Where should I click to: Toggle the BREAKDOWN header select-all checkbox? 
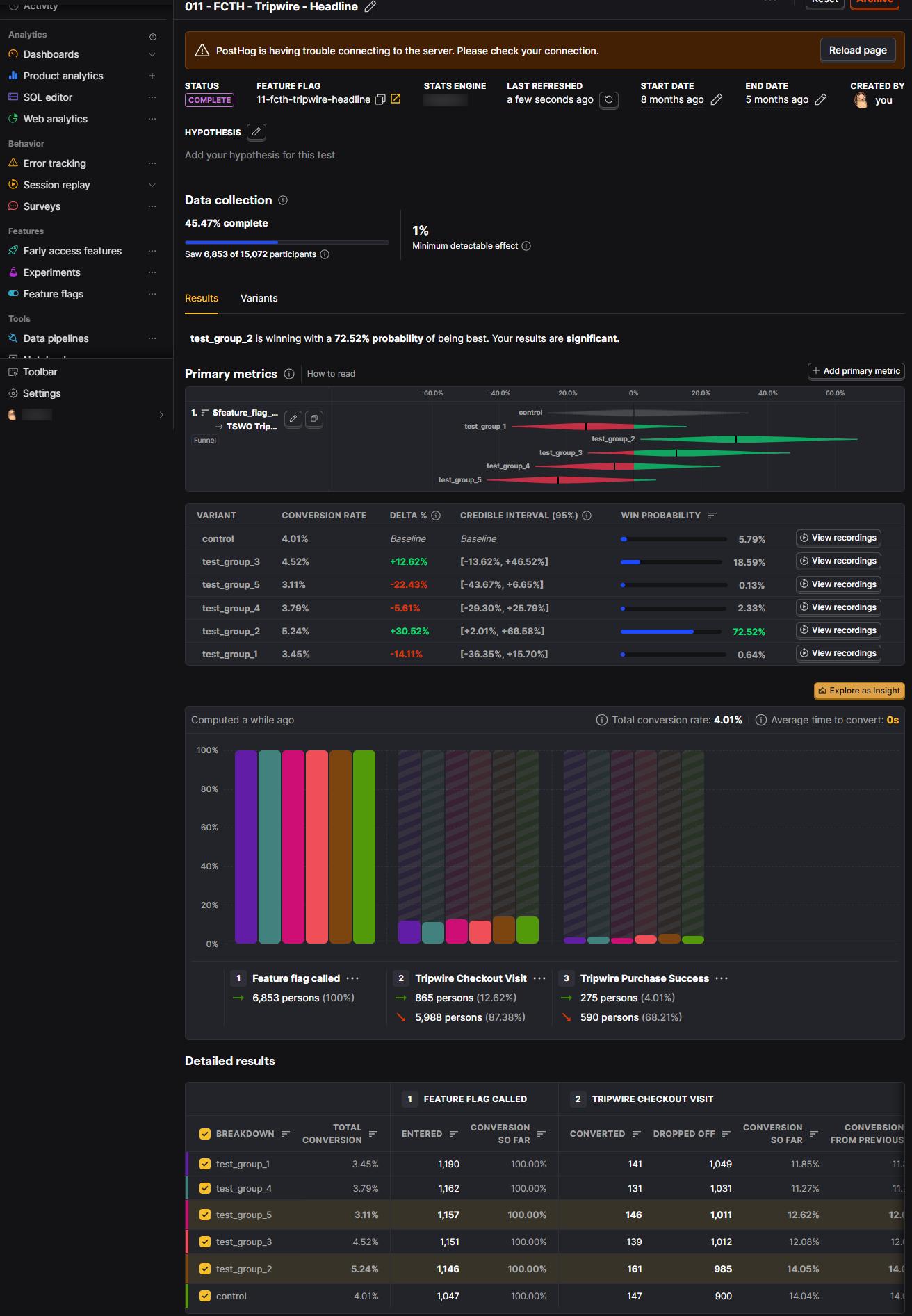coord(205,1134)
